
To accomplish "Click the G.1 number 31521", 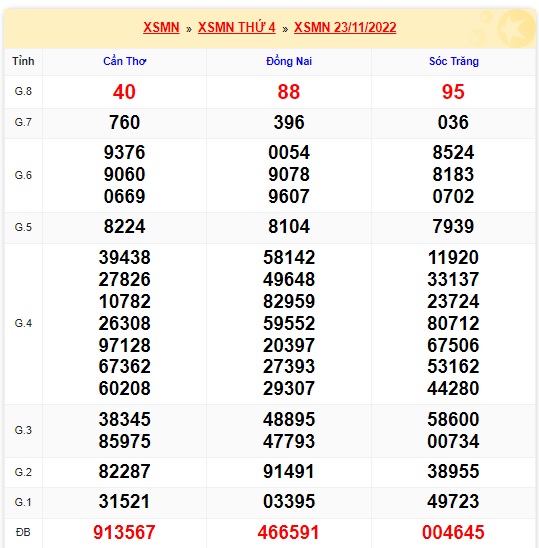I will [124, 502].
